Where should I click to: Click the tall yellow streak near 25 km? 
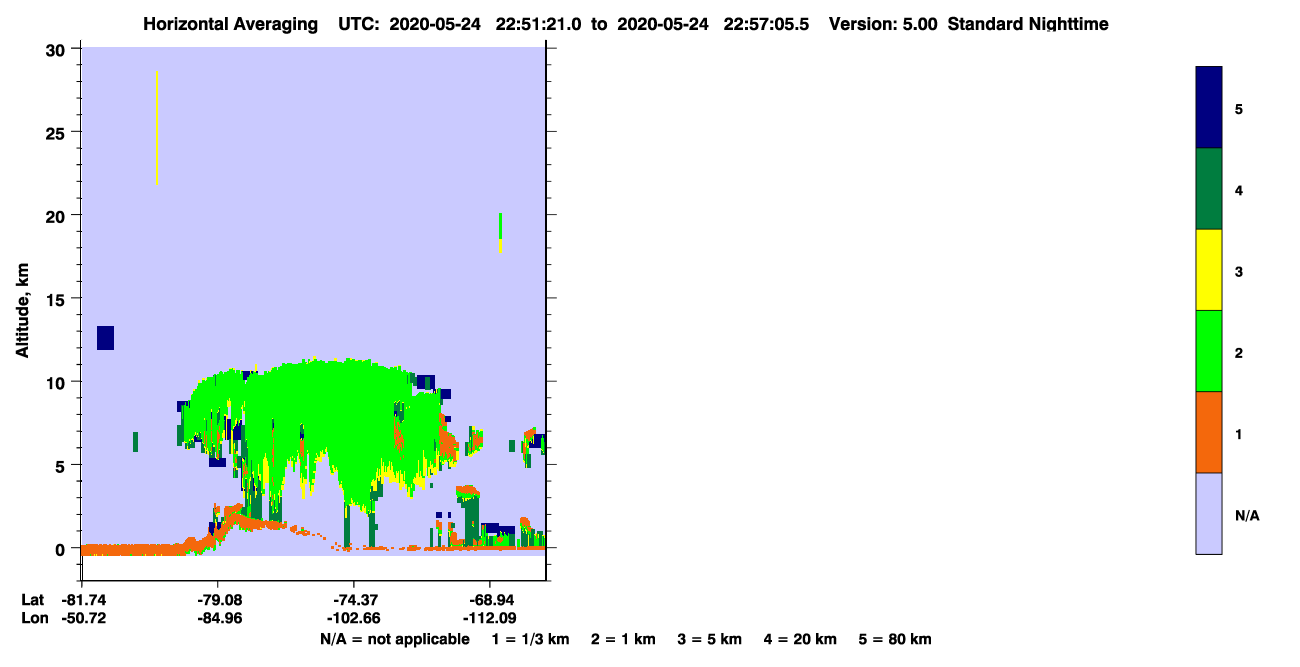(156, 128)
